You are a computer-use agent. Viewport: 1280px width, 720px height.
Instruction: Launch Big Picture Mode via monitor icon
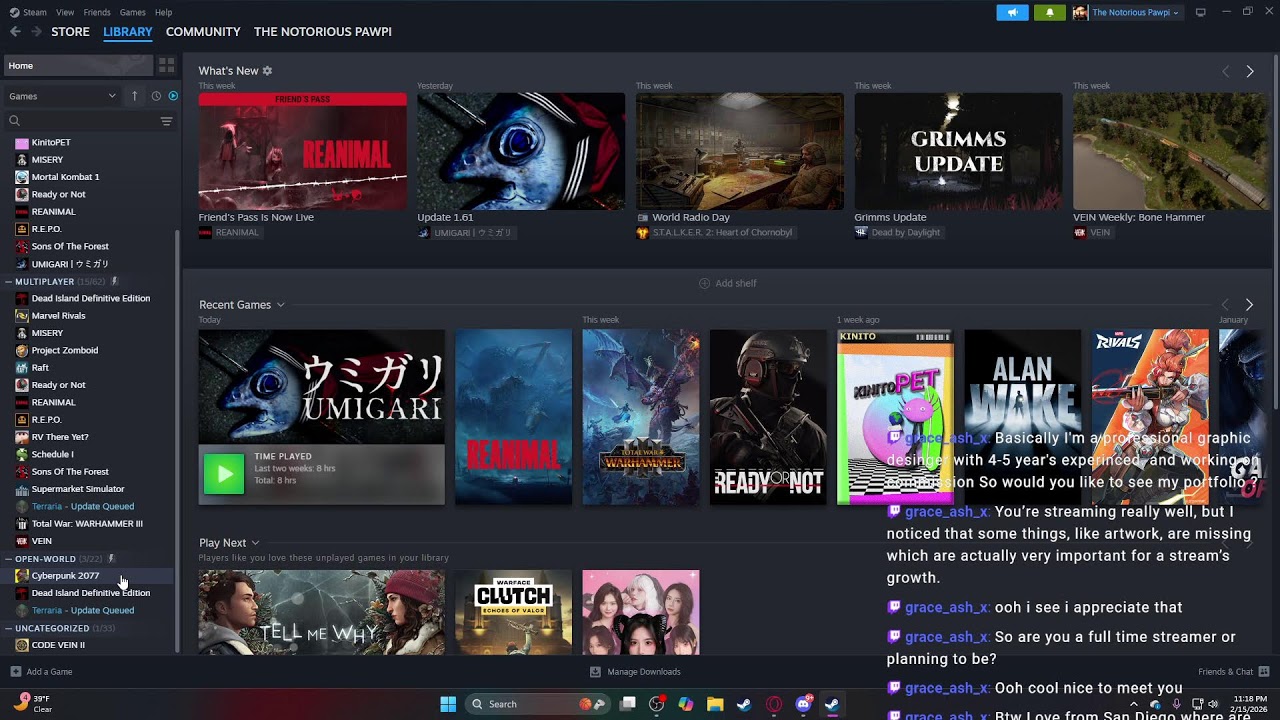point(1201,12)
